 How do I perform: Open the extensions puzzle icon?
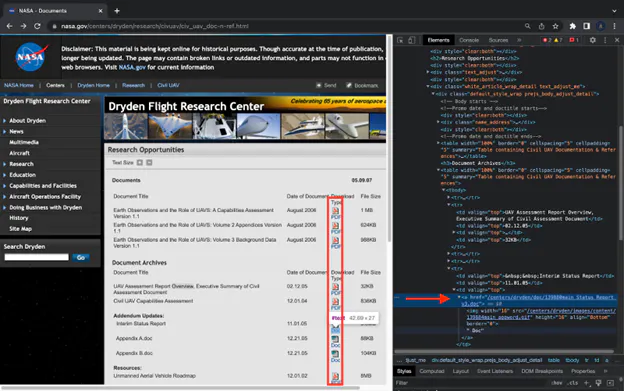[572, 26]
